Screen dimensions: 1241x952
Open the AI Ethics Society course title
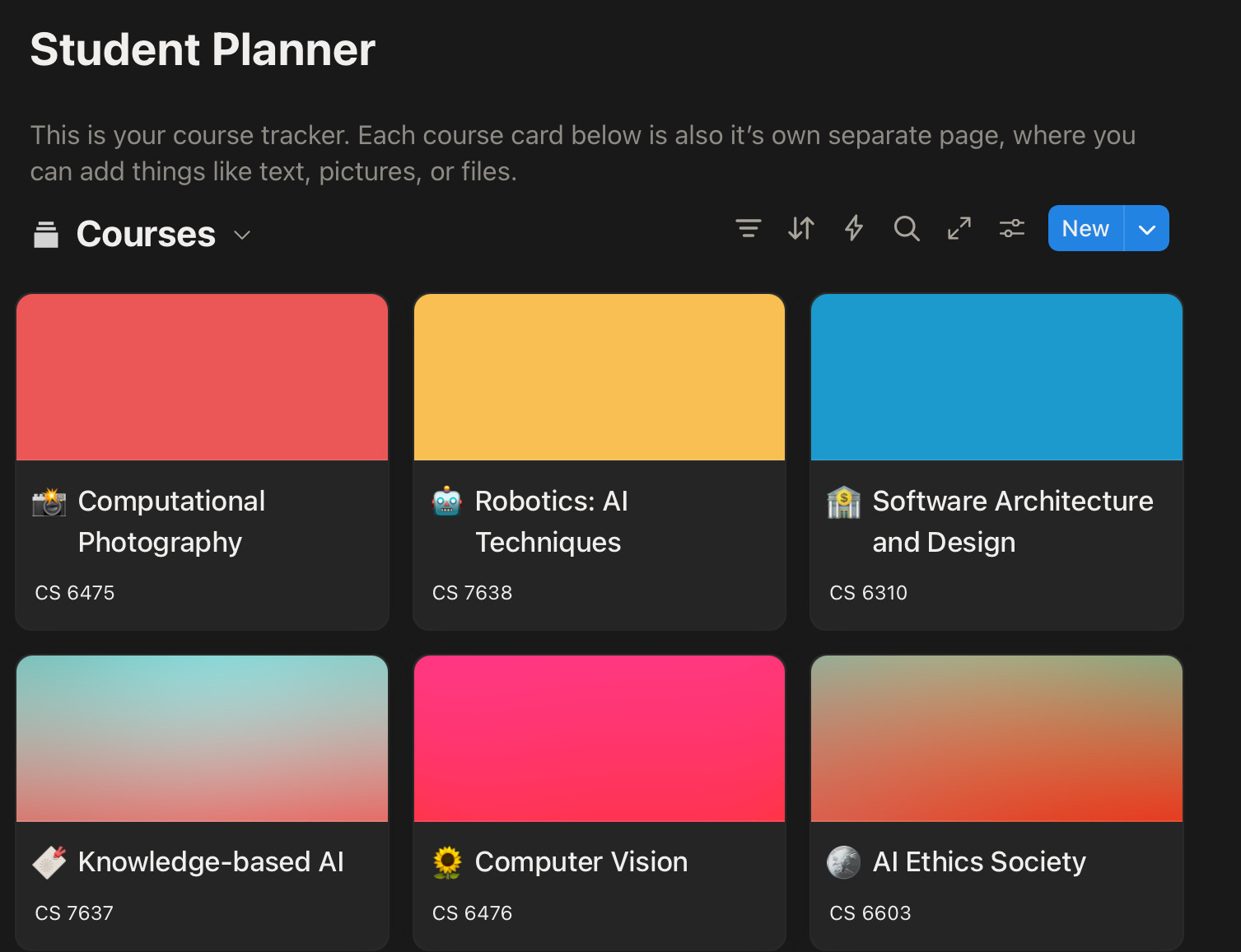(x=979, y=862)
